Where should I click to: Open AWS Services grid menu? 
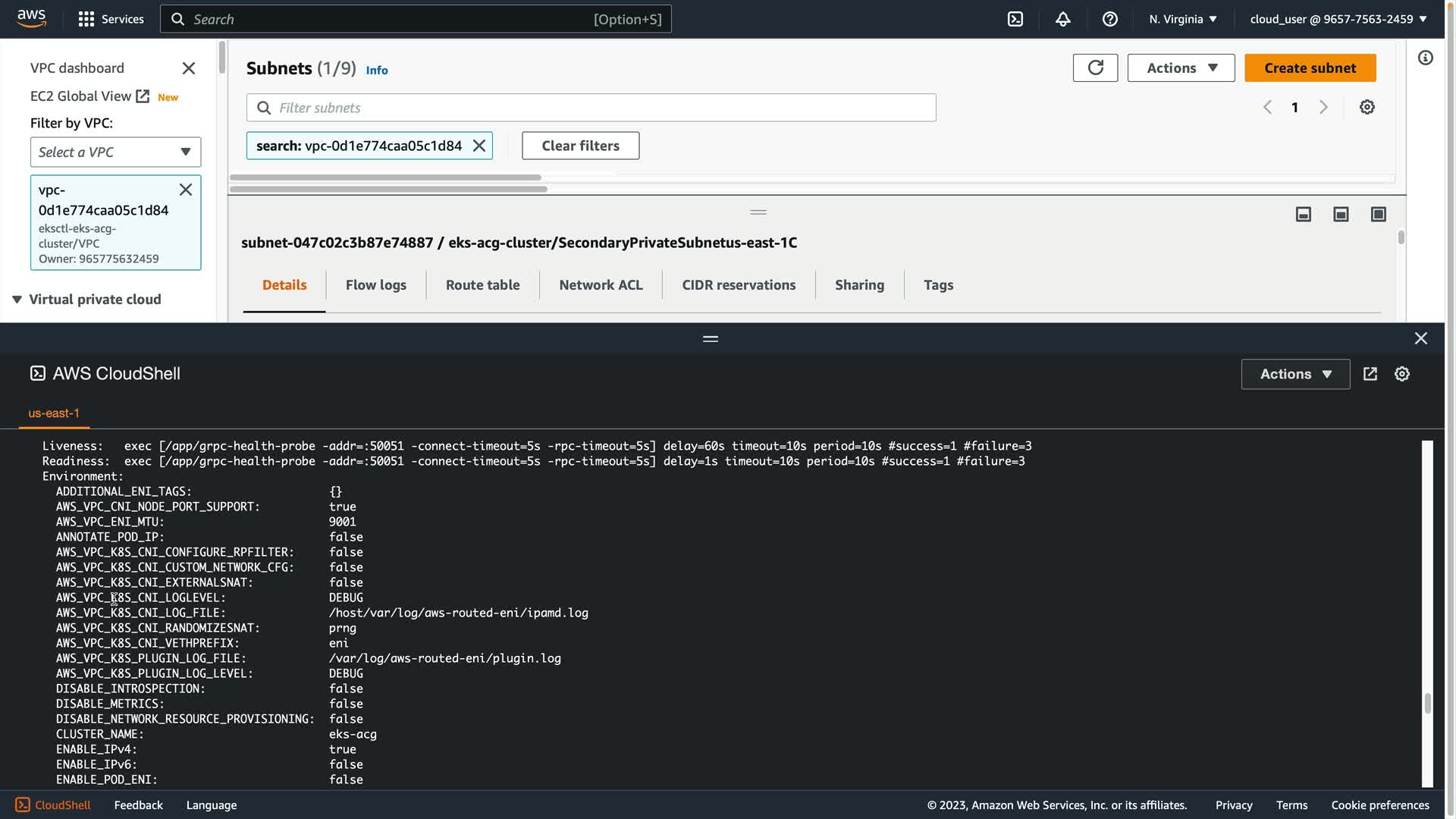point(86,19)
